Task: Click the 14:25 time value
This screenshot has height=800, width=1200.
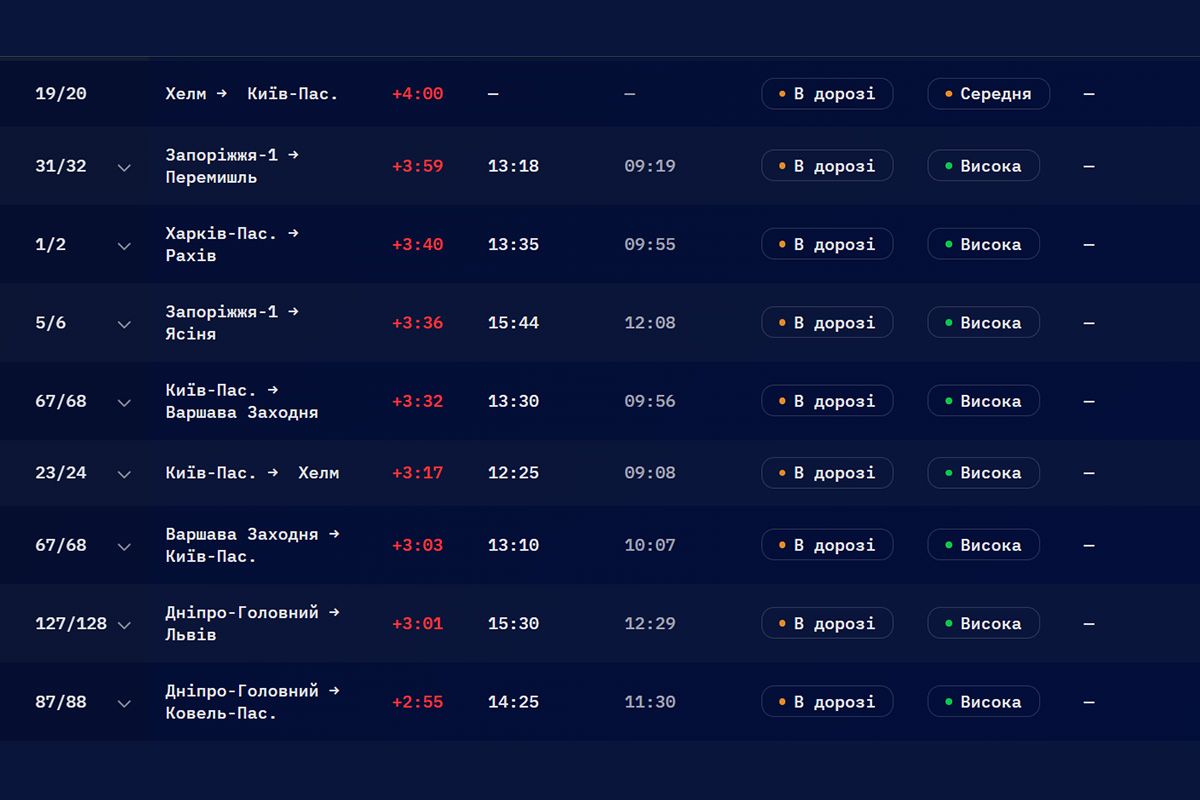Action: (x=514, y=702)
